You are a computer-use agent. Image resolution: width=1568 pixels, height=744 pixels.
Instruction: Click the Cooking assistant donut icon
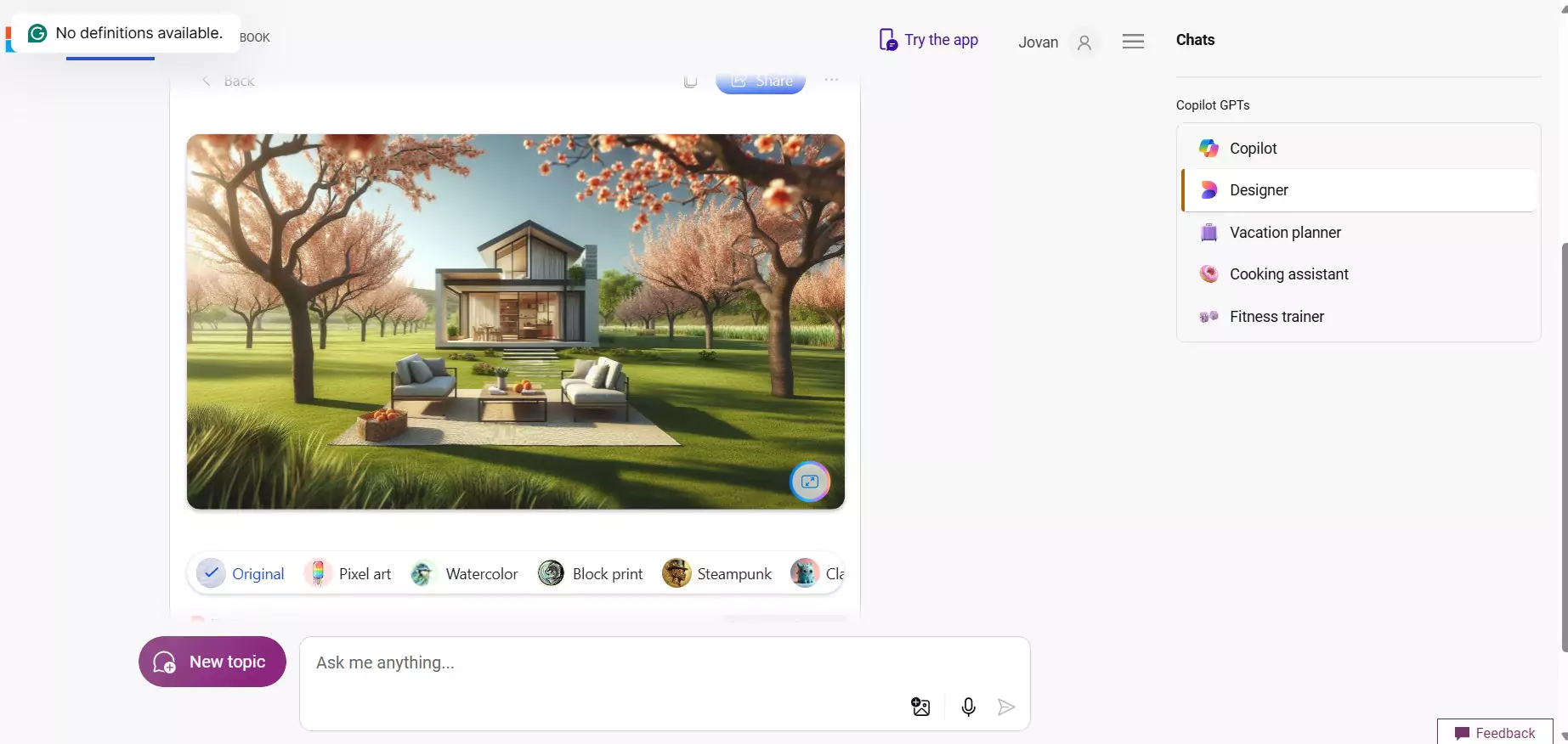click(1209, 273)
